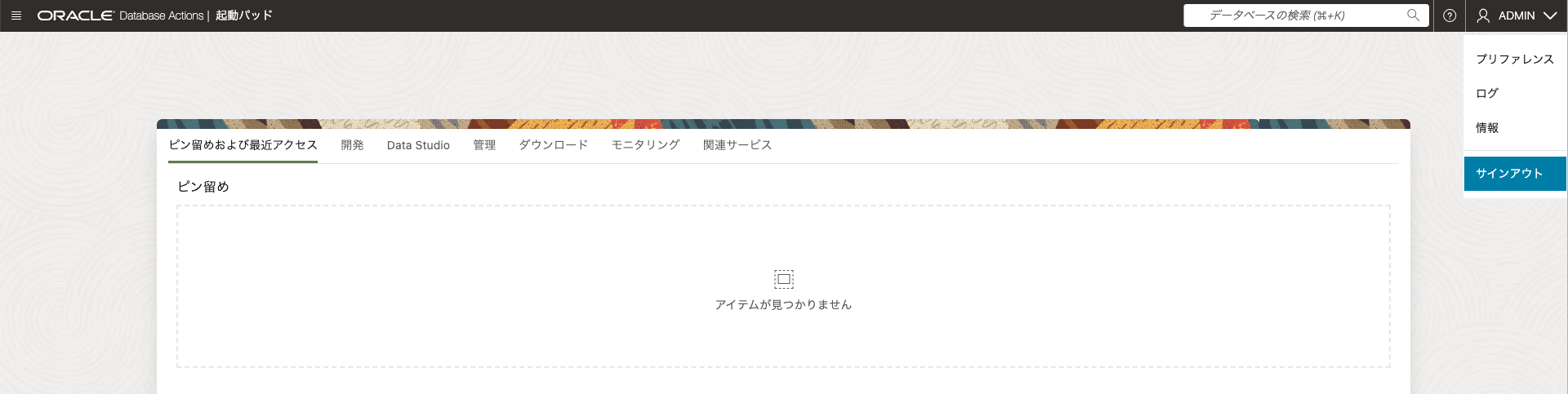This screenshot has height=394, width=1568.
Task: Open the 関連サービス tab
Action: click(737, 144)
